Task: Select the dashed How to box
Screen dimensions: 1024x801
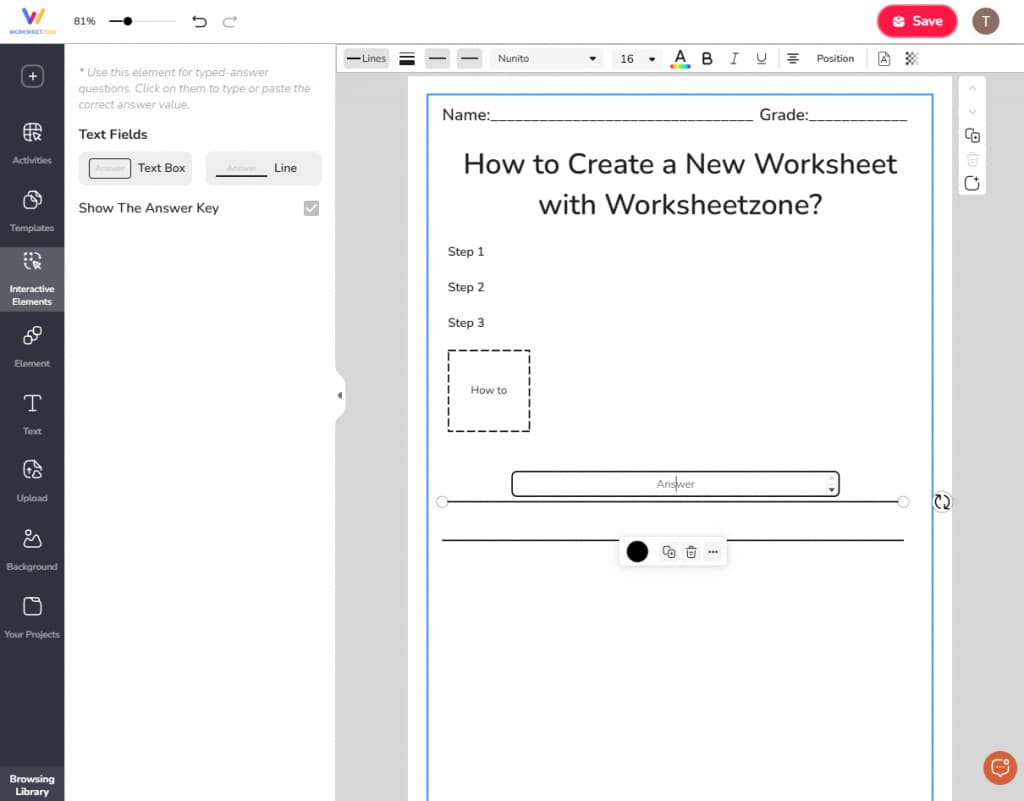Action: (x=488, y=390)
